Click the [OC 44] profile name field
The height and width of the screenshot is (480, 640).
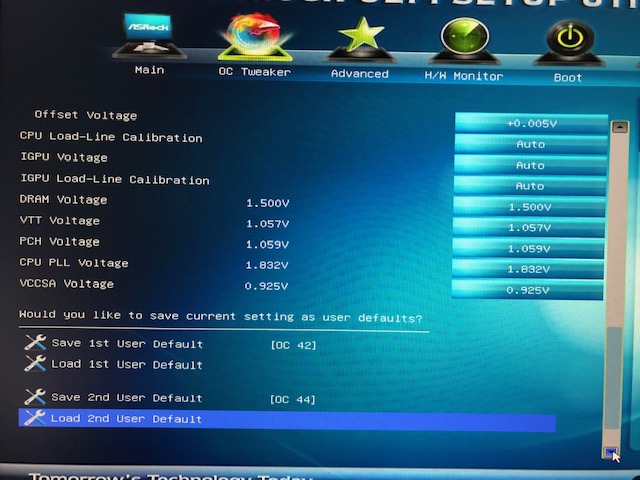(x=292, y=400)
